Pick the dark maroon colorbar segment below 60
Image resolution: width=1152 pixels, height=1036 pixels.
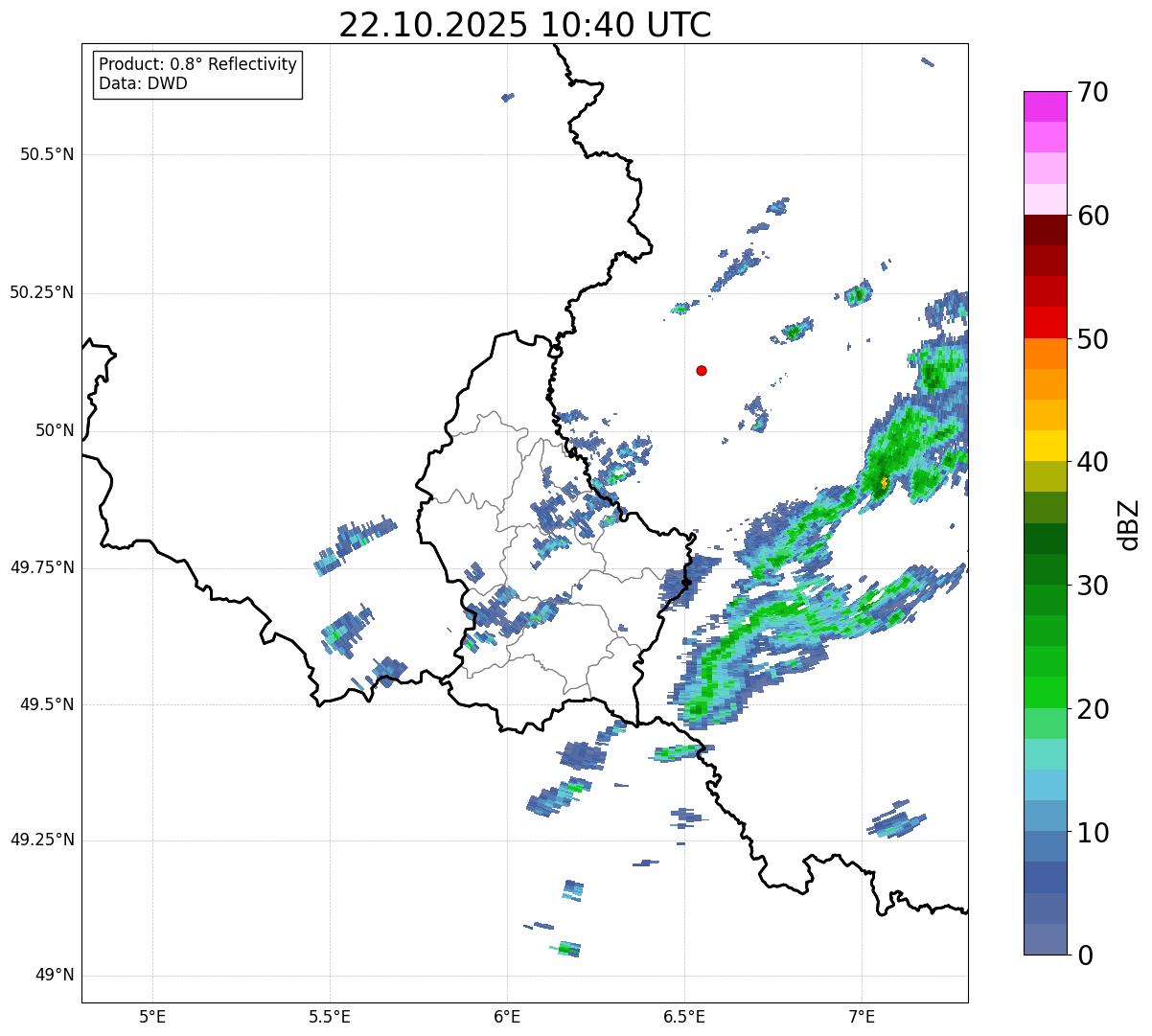[x=1046, y=230]
